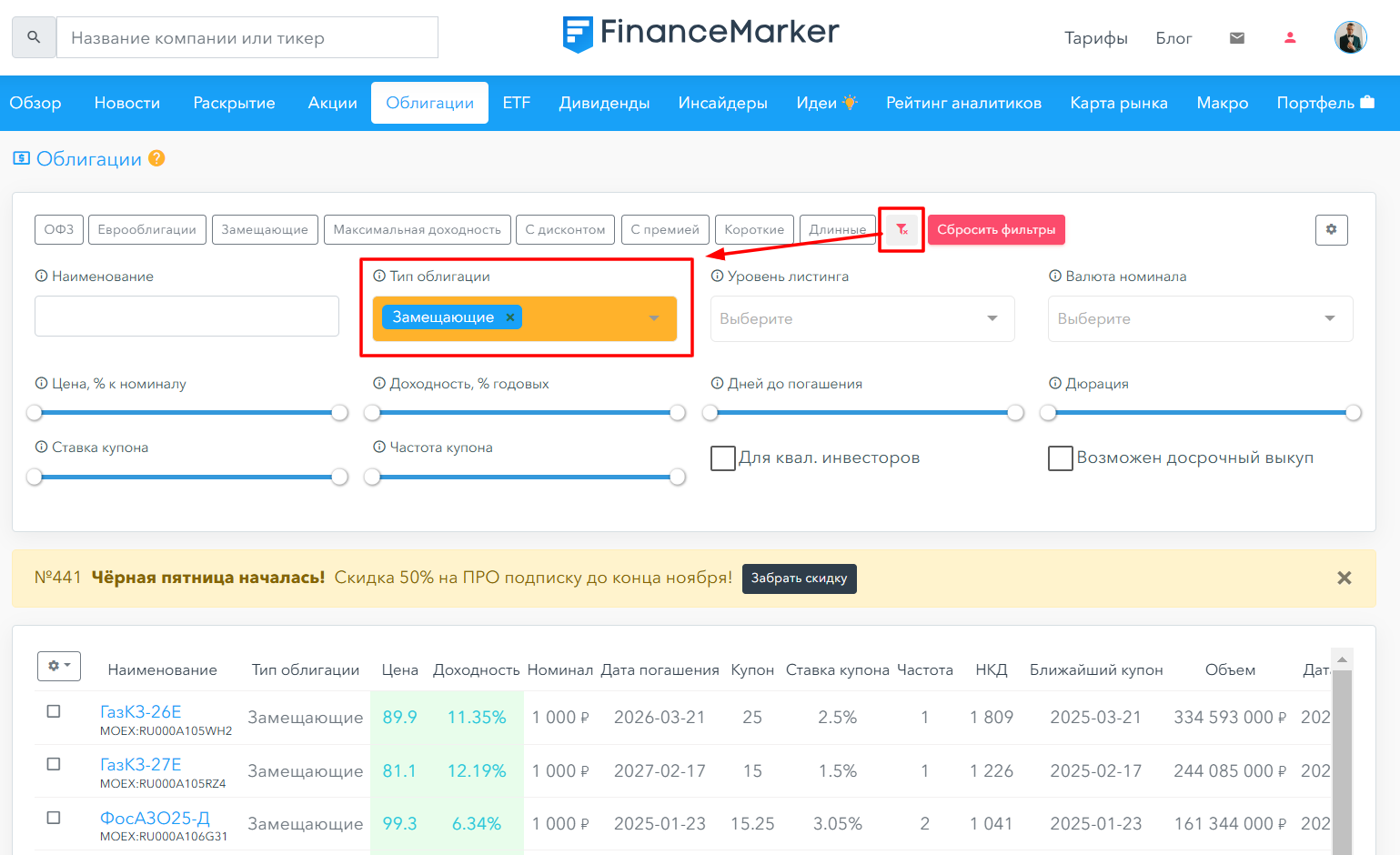Click the FinanceMarker logo
The height and width of the screenshot is (855, 1400).
coord(700,33)
